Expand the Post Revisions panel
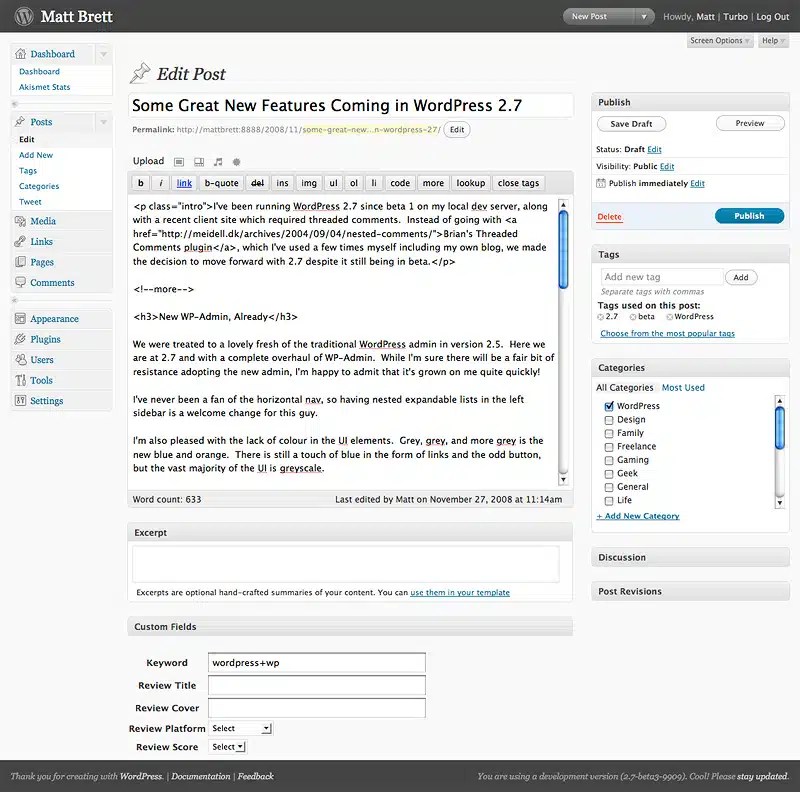Viewport: 800px width, 792px height. 690,591
